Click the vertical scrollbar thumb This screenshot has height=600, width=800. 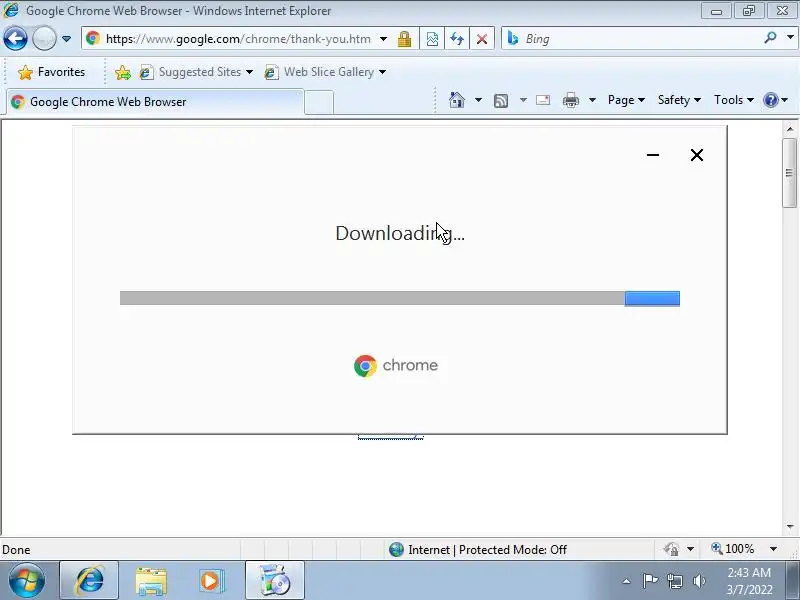coord(790,173)
